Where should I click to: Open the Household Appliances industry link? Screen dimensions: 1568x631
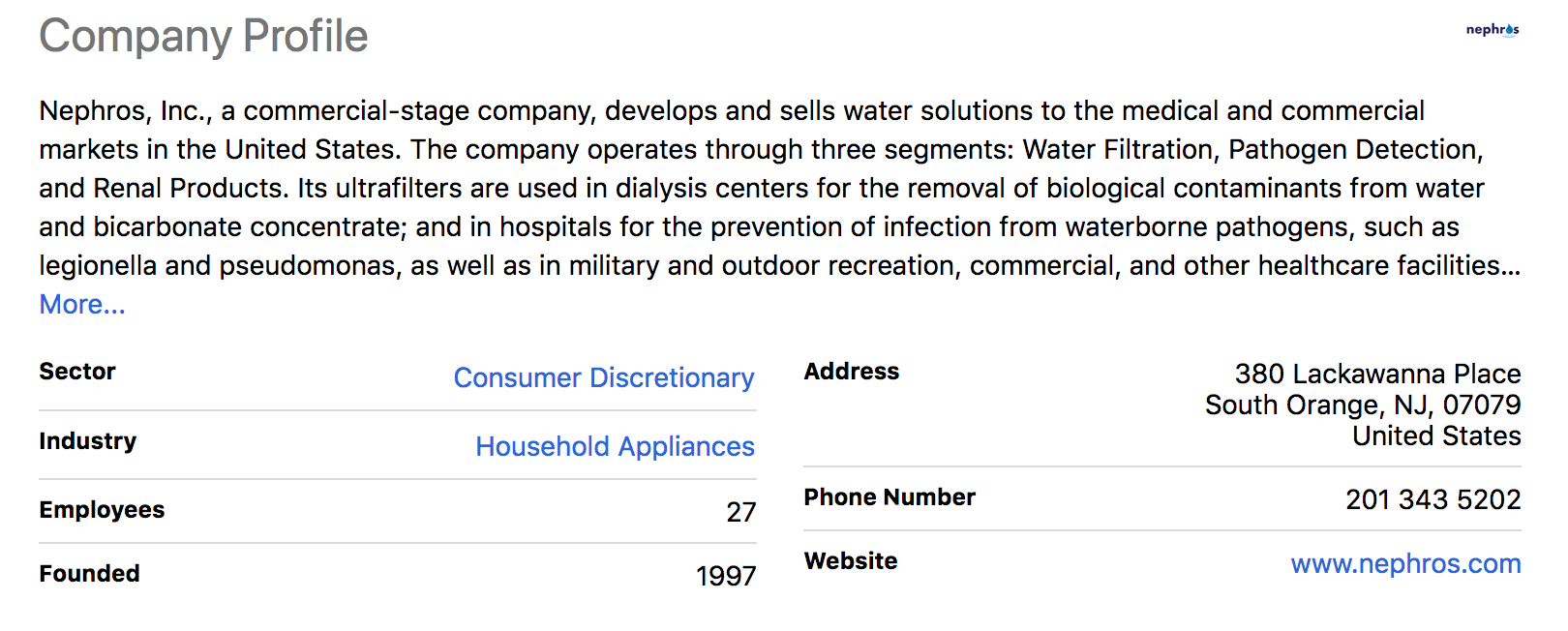point(615,446)
